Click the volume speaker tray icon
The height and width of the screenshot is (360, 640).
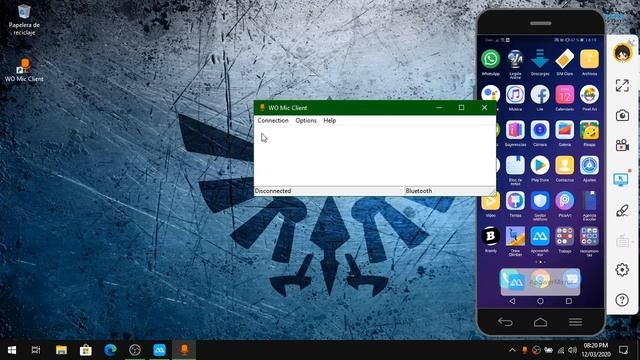pyautogui.click(x=573, y=350)
